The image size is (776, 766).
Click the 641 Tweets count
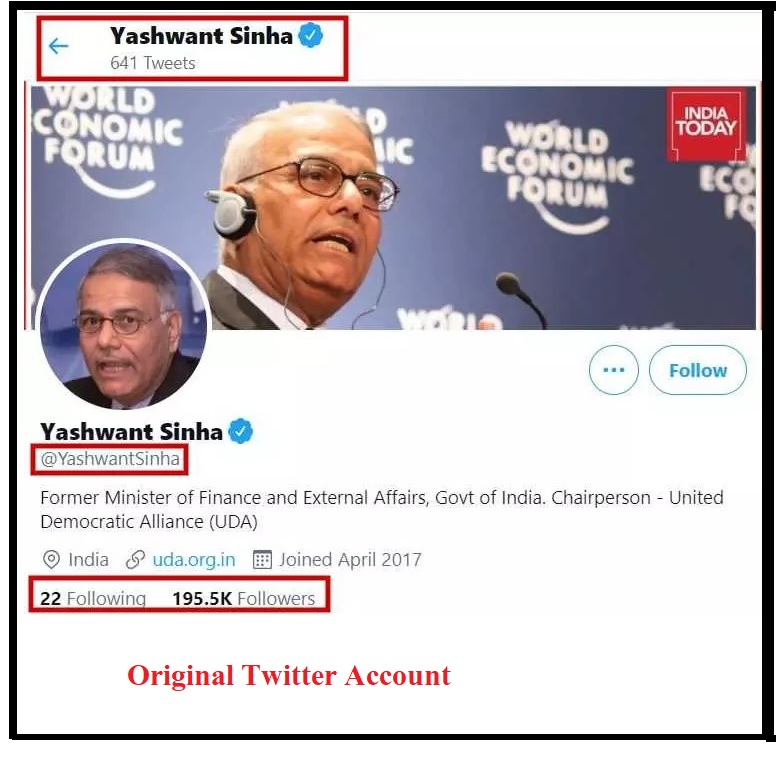153,63
